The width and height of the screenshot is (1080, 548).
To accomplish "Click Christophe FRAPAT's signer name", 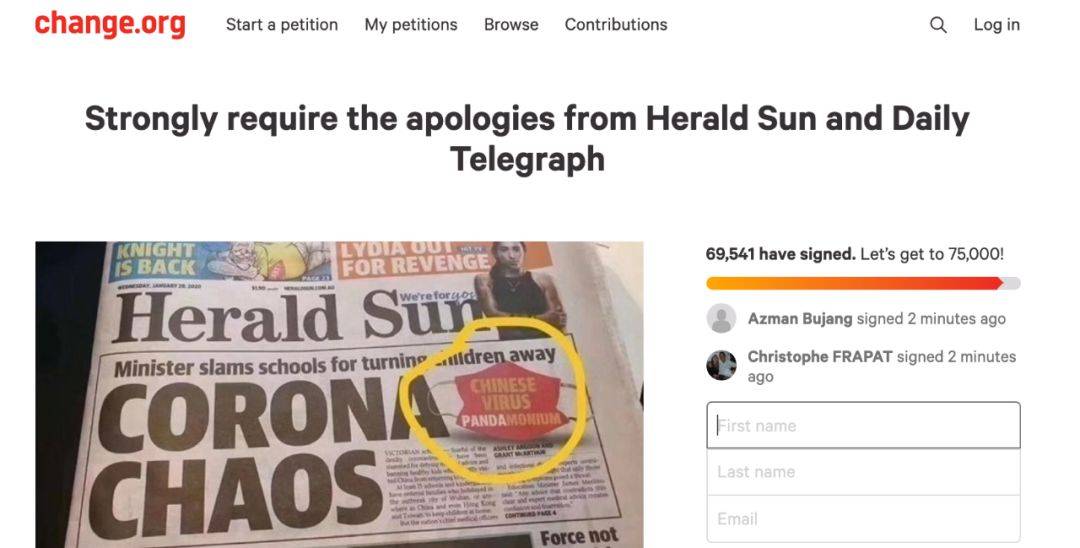I will coord(820,357).
